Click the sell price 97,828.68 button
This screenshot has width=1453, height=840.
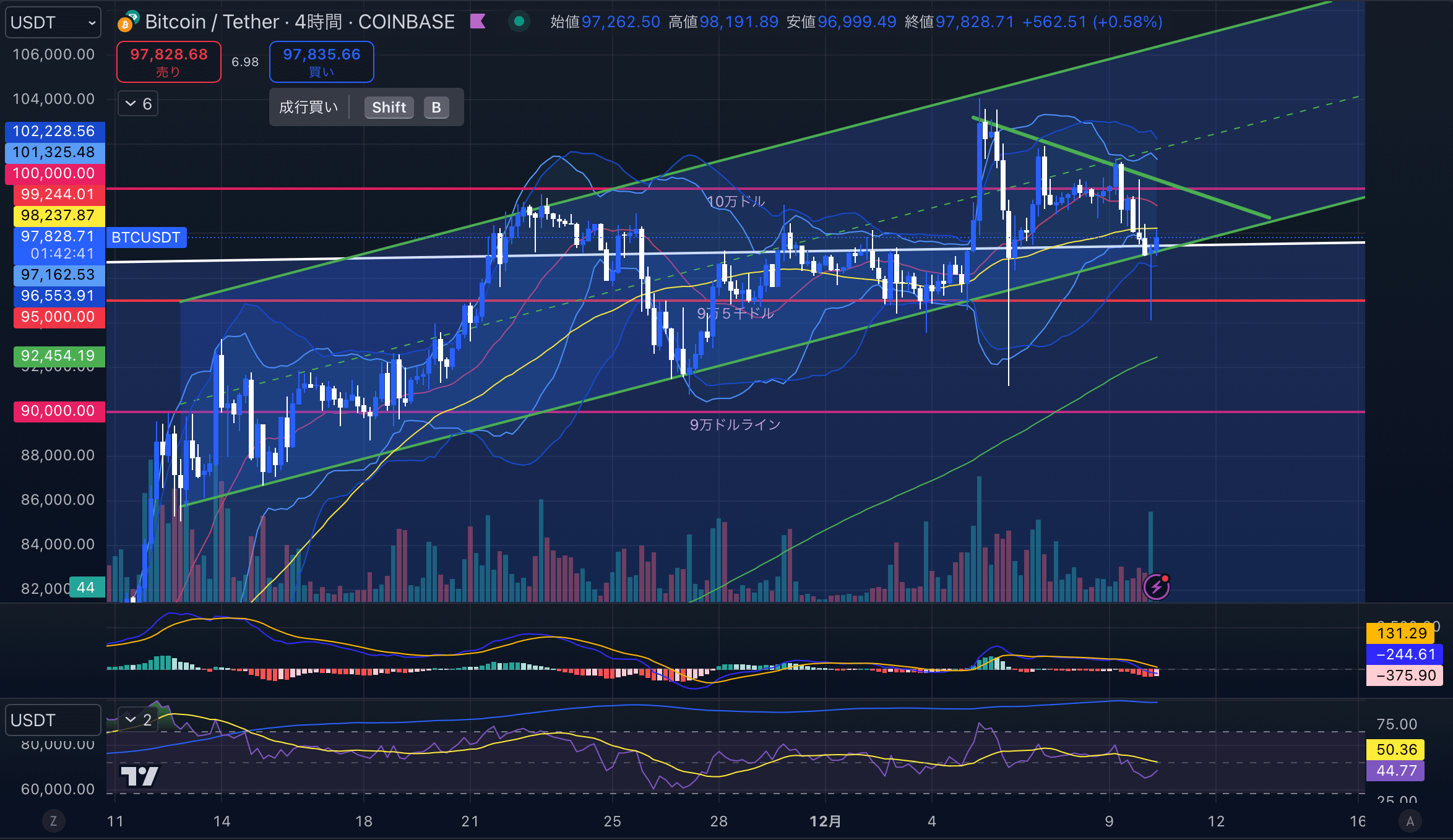(x=169, y=62)
